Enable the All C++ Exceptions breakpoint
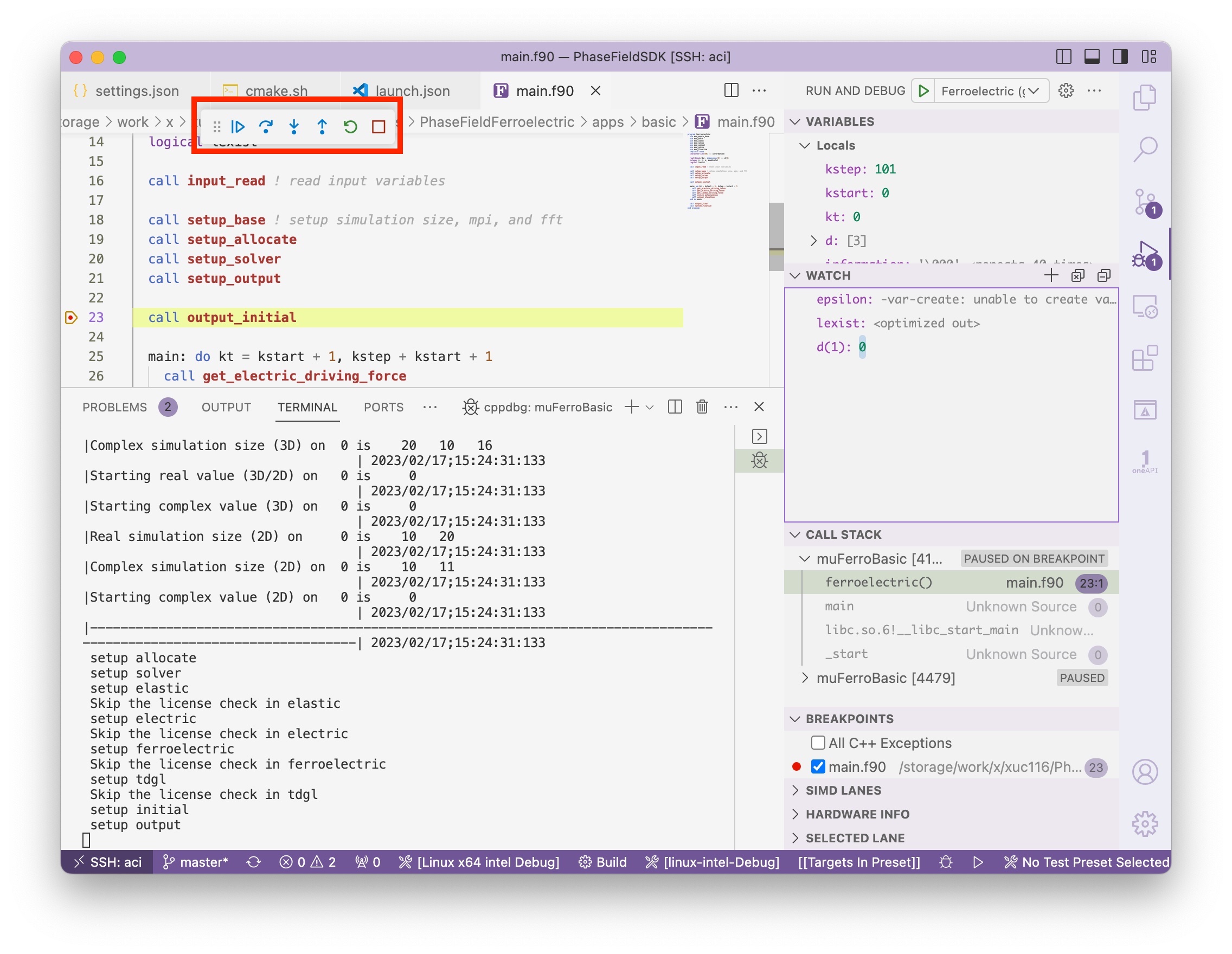 click(x=817, y=743)
